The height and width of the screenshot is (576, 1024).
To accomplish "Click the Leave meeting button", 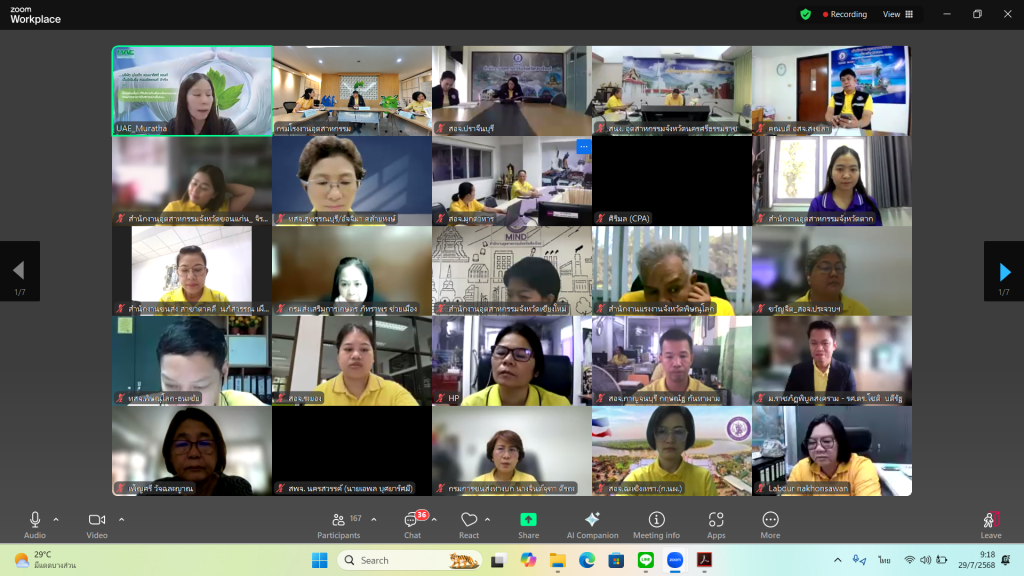I will tap(990, 524).
